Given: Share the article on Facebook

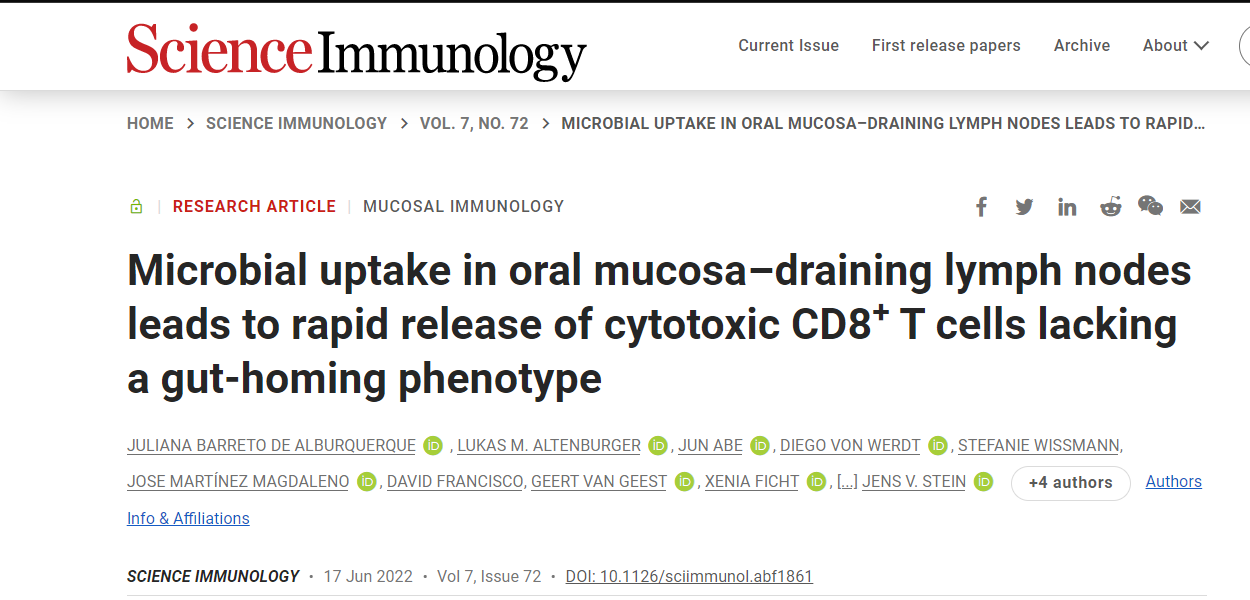Looking at the screenshot, I should [981, 207].
